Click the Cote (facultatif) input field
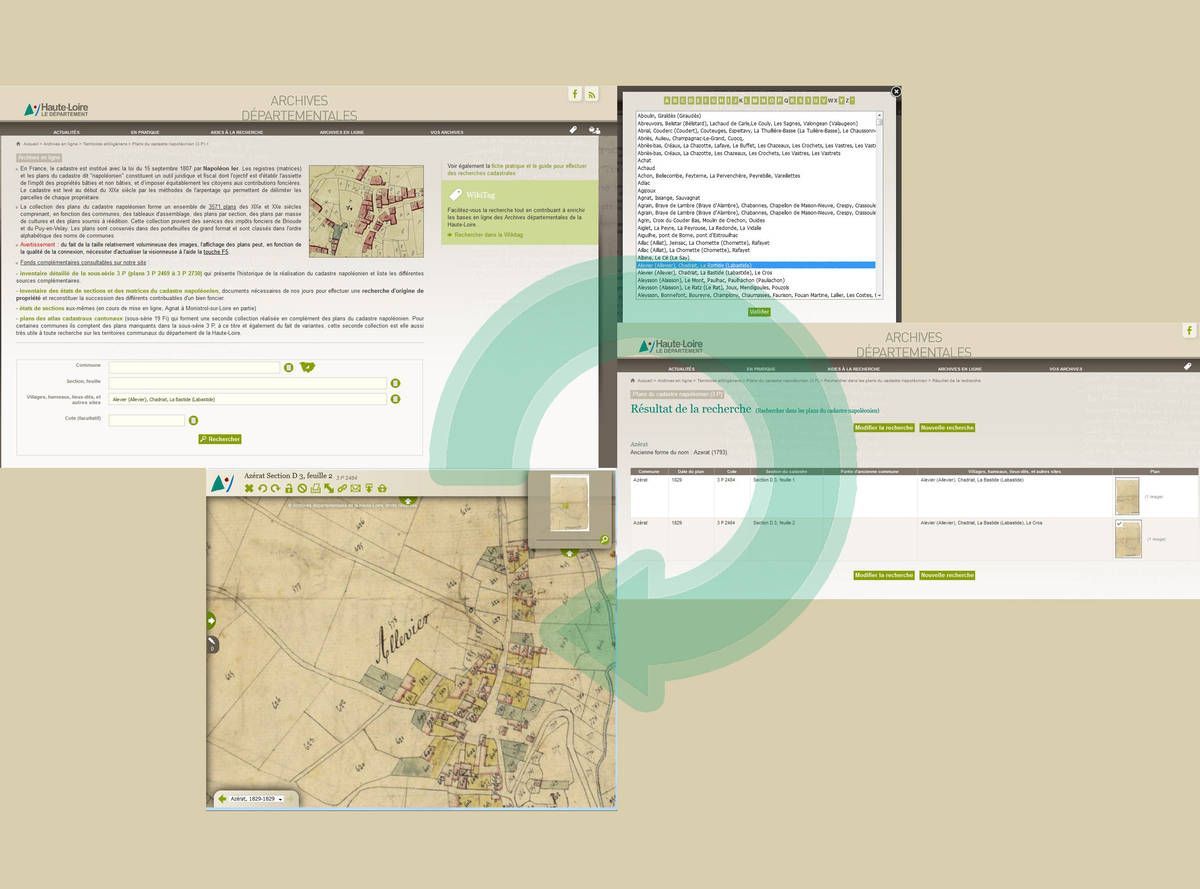Image resolution: width=1200 pixels, height=889 pixels. (x=147, y=420)
